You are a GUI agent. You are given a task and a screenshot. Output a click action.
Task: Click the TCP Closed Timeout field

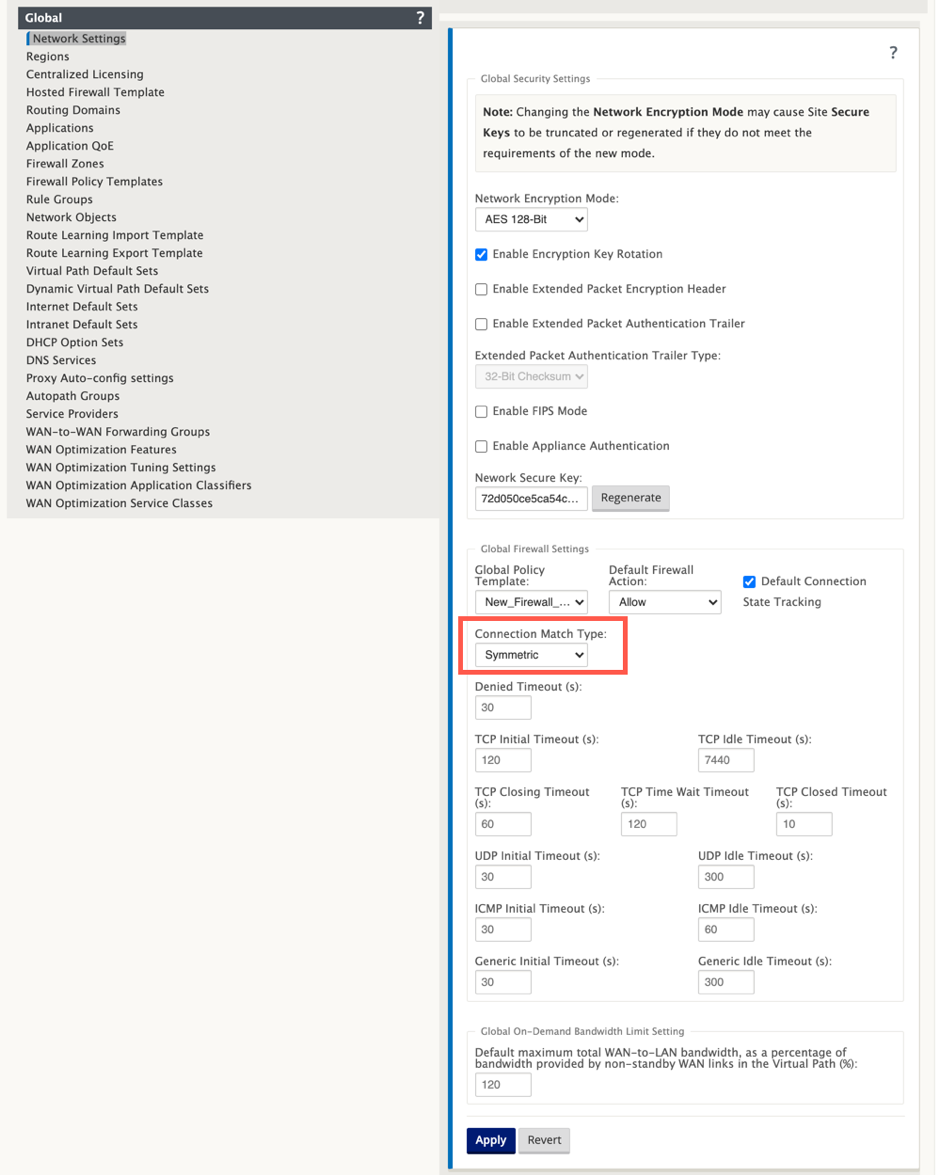pyautogui.click(x=804, y=824)
